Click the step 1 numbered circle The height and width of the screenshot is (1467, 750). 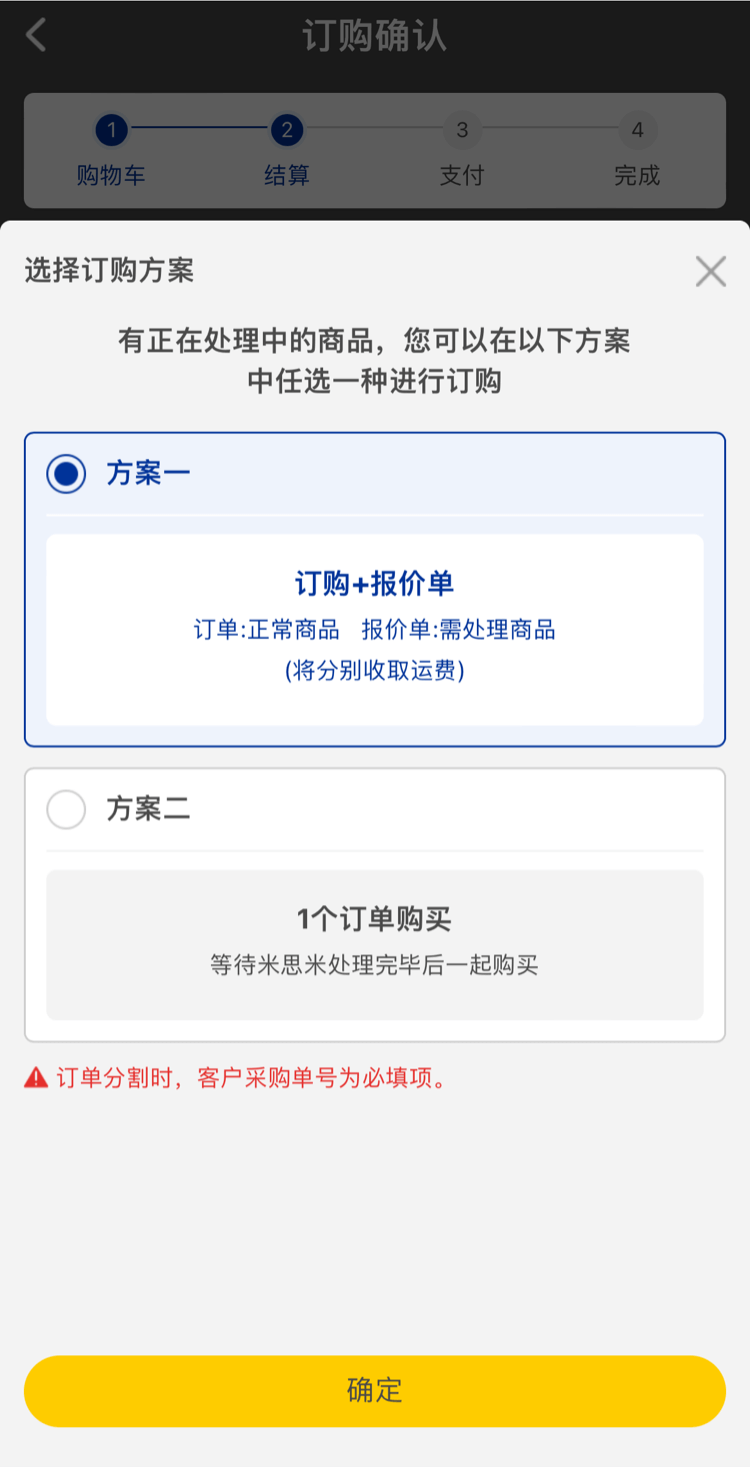tap(111, 130)
